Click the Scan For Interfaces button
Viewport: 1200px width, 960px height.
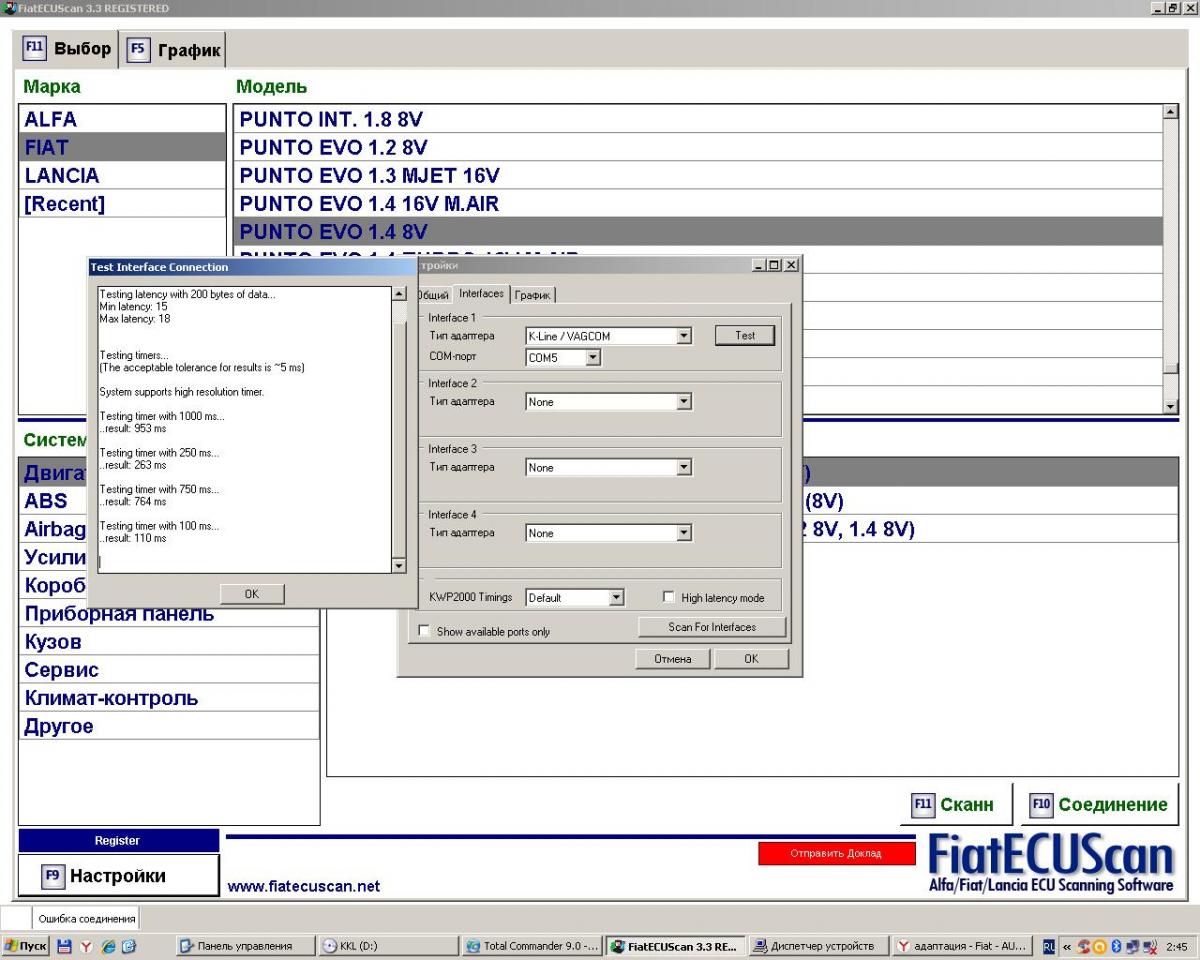pos(712,627)
